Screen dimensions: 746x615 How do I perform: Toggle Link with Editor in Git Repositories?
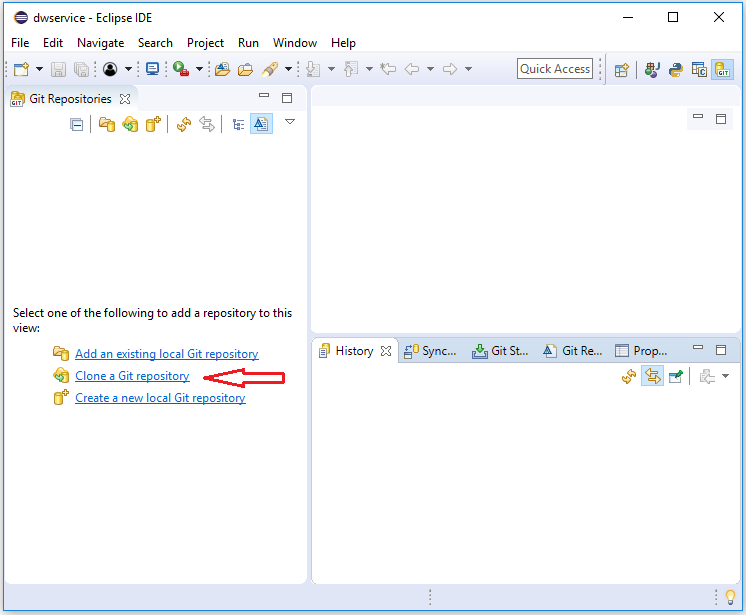point(207,124)
